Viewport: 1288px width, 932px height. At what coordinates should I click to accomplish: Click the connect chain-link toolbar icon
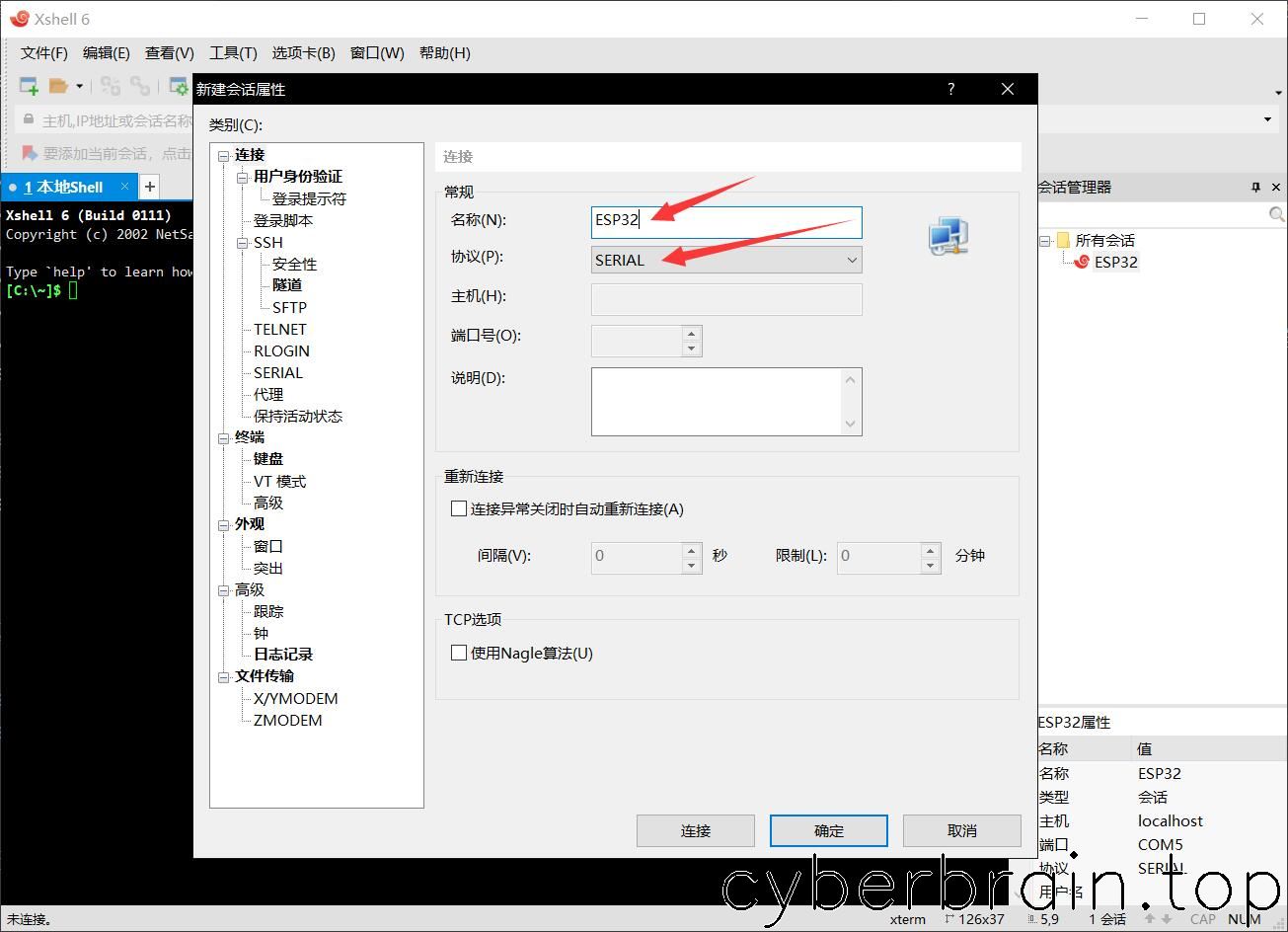[111, 86]
